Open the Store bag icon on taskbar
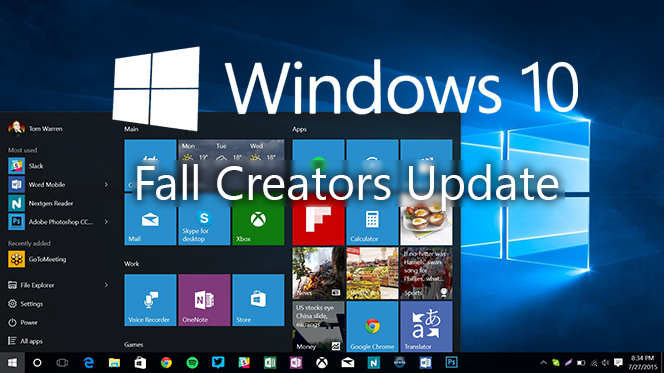Viewport: 664px width, 373px height. point(140,363)
